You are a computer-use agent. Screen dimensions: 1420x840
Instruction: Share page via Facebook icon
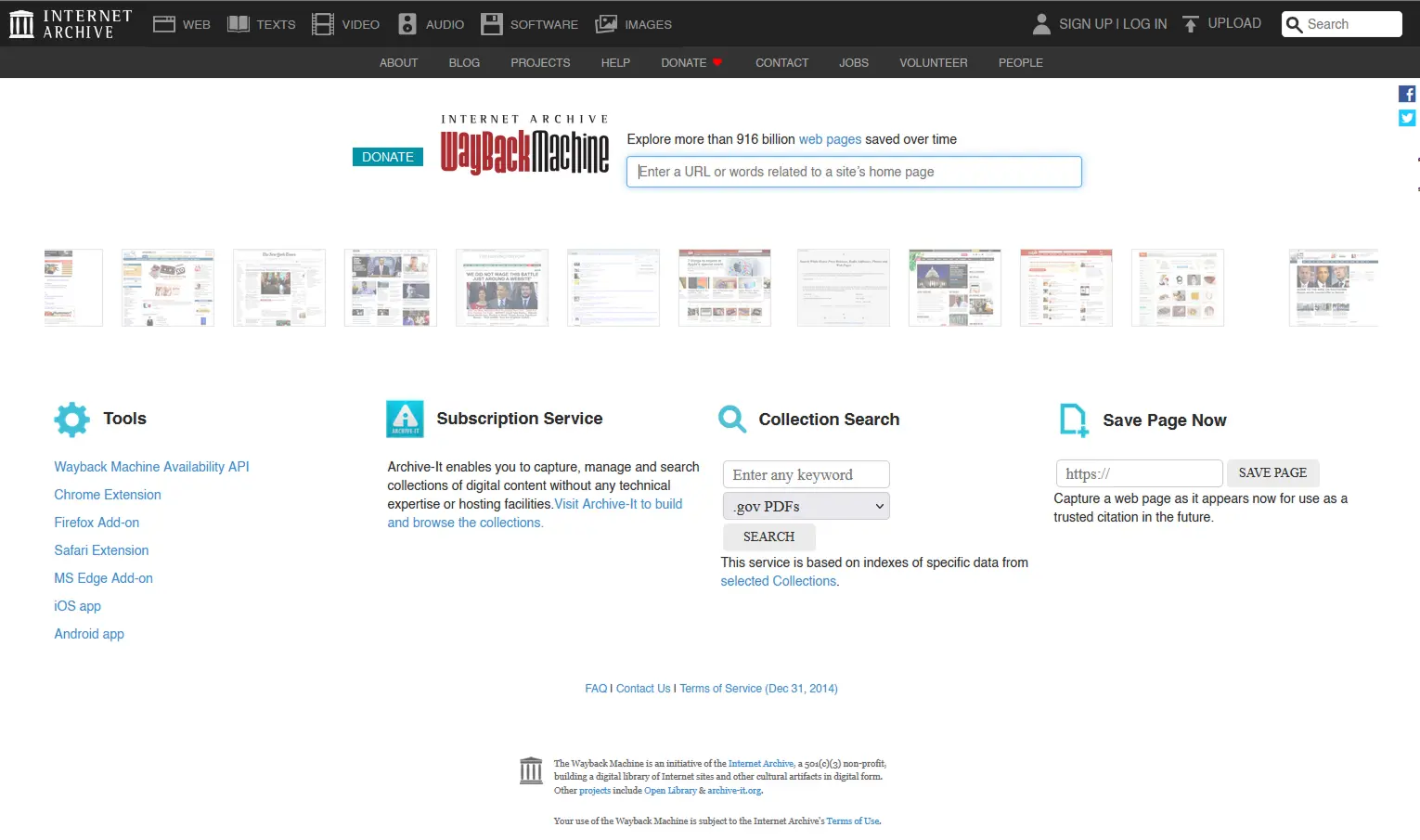(x=1407, y=94)
